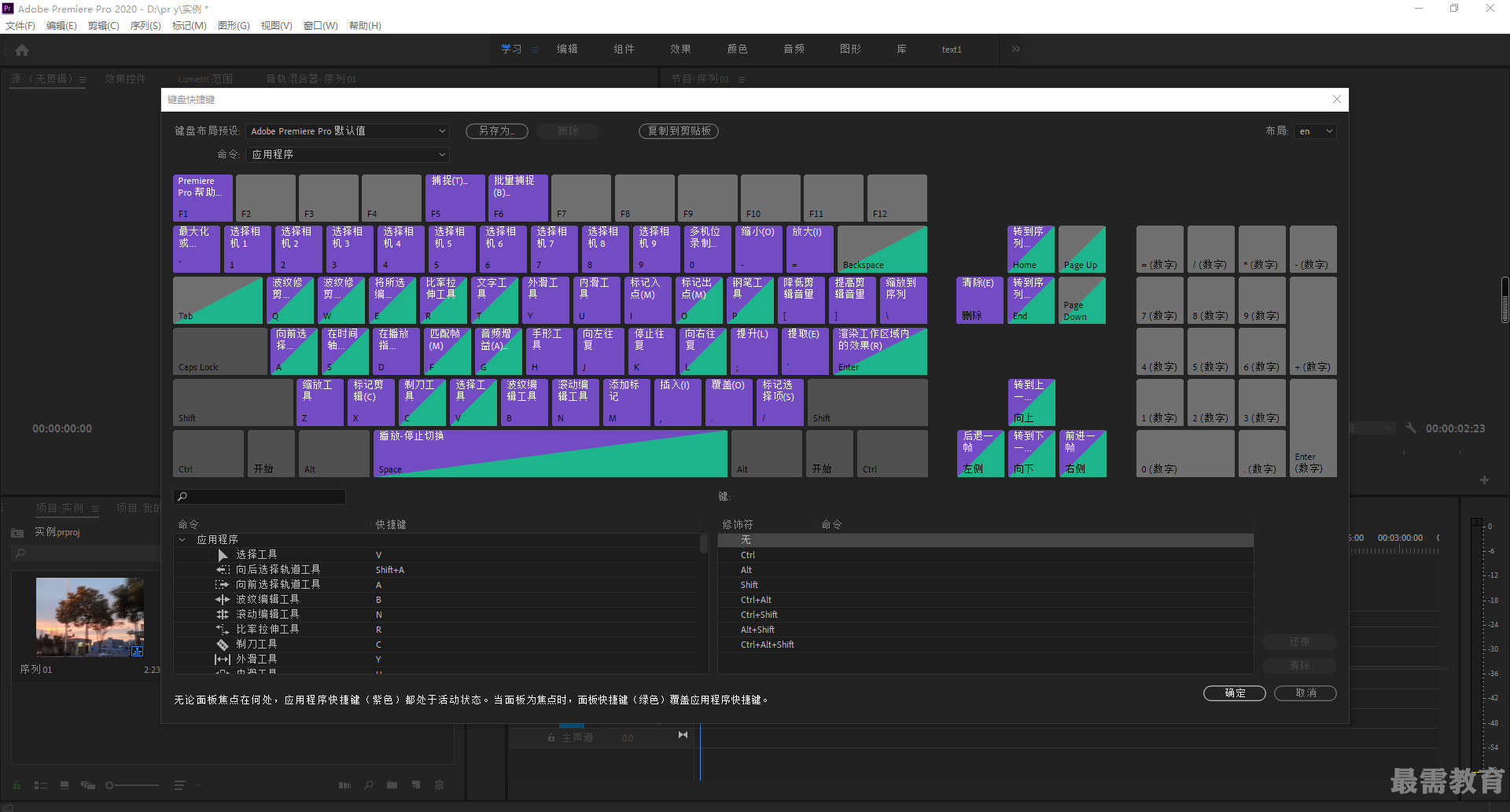Open the 序列(S) menu
This screenshot has width=1510, height=812.
coord(145,26)
